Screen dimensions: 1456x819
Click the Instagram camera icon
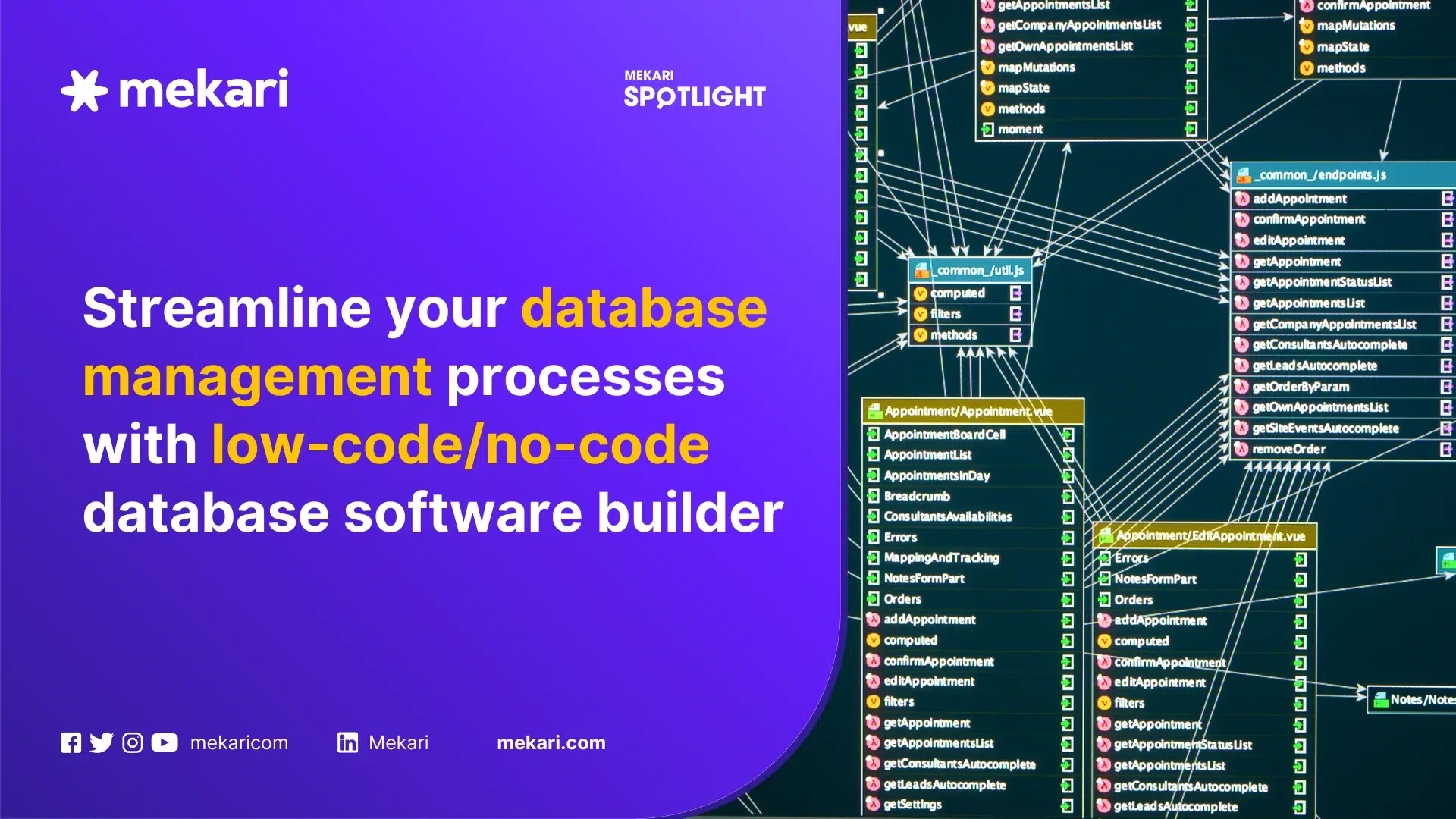tap(133, 743)
